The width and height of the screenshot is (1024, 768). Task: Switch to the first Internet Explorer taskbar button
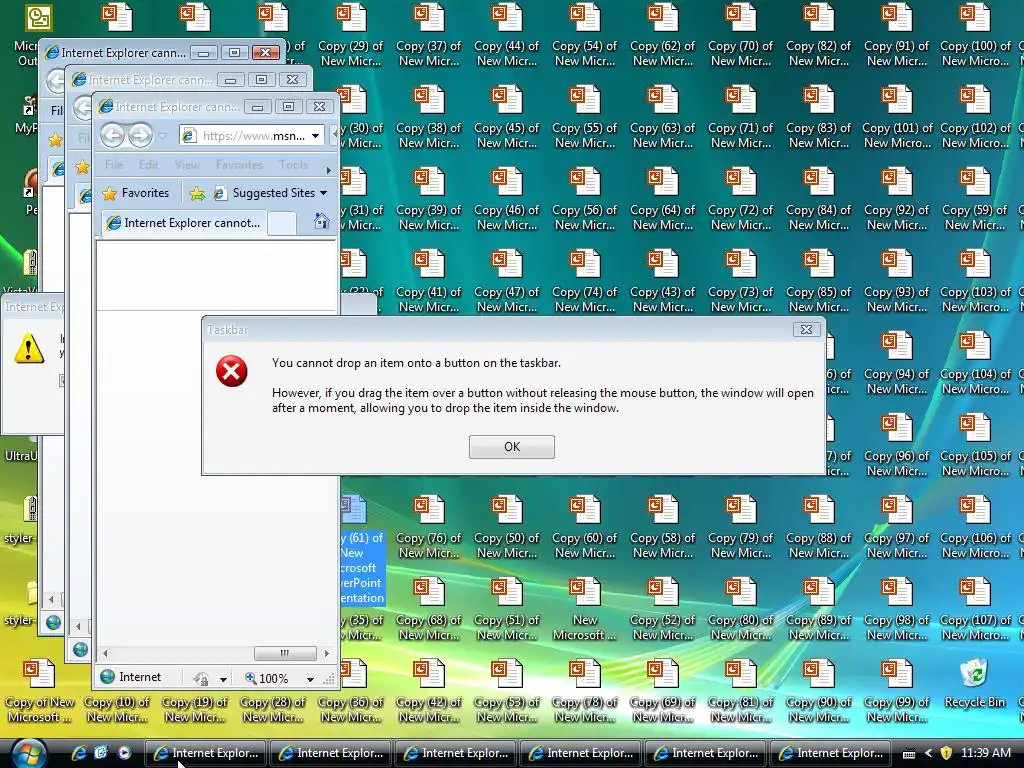pos(205,753)
